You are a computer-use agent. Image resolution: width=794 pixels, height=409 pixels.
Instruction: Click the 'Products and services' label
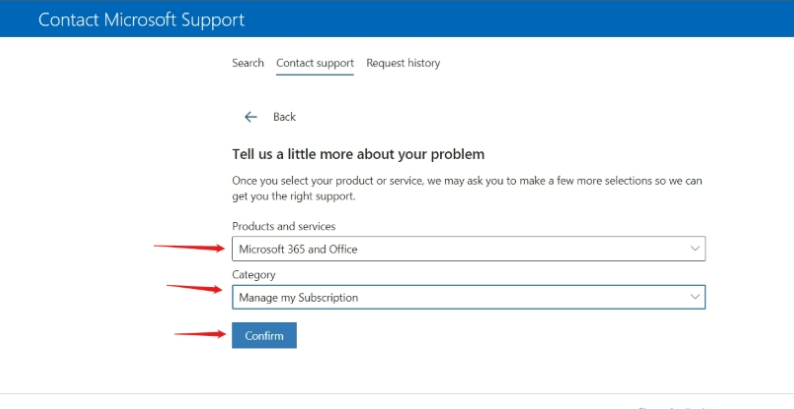pyautogui.click(x=284, y=226)
